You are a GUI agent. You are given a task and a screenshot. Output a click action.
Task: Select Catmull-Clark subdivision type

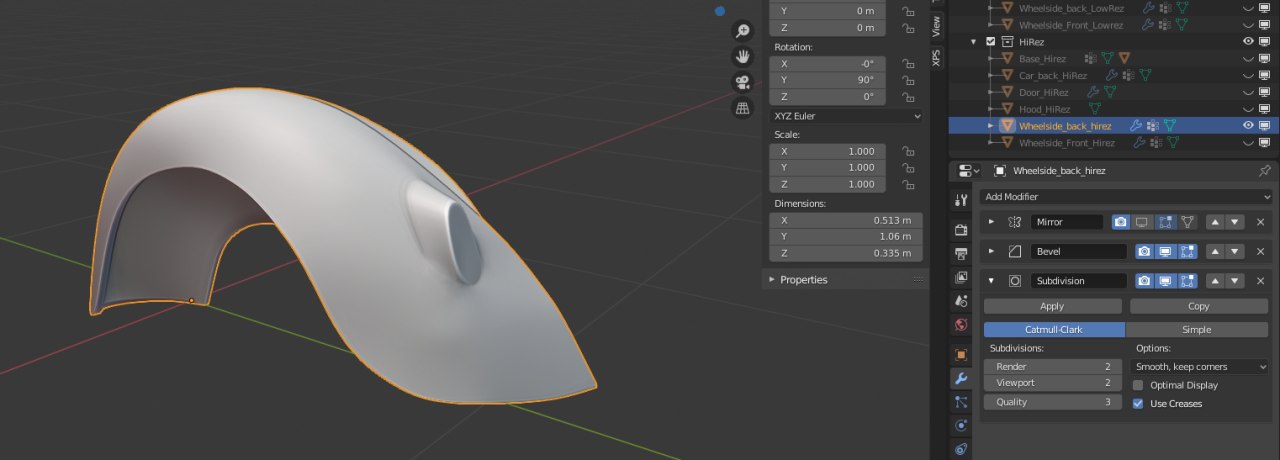(x=1054, y=330)
